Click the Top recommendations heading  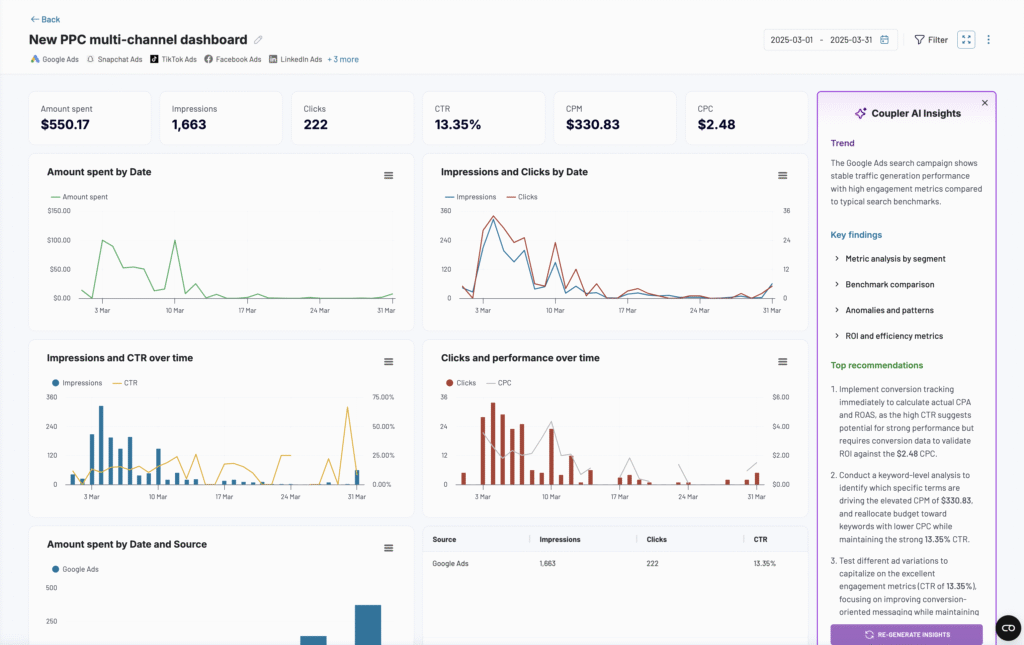876,366
